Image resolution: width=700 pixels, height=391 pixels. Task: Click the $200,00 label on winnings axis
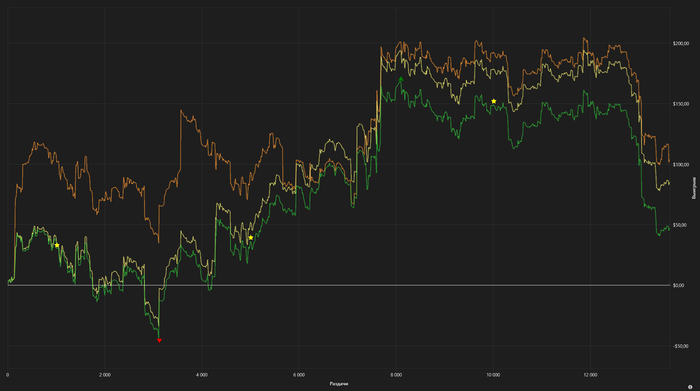click(681, 43)
